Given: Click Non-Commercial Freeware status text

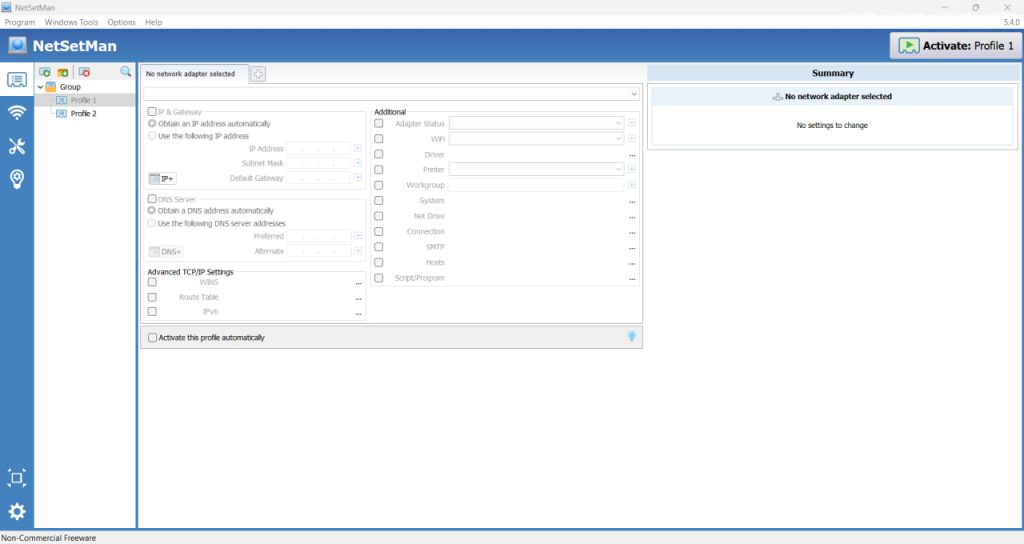Looking at the screenshot, I should click(48, 538).
